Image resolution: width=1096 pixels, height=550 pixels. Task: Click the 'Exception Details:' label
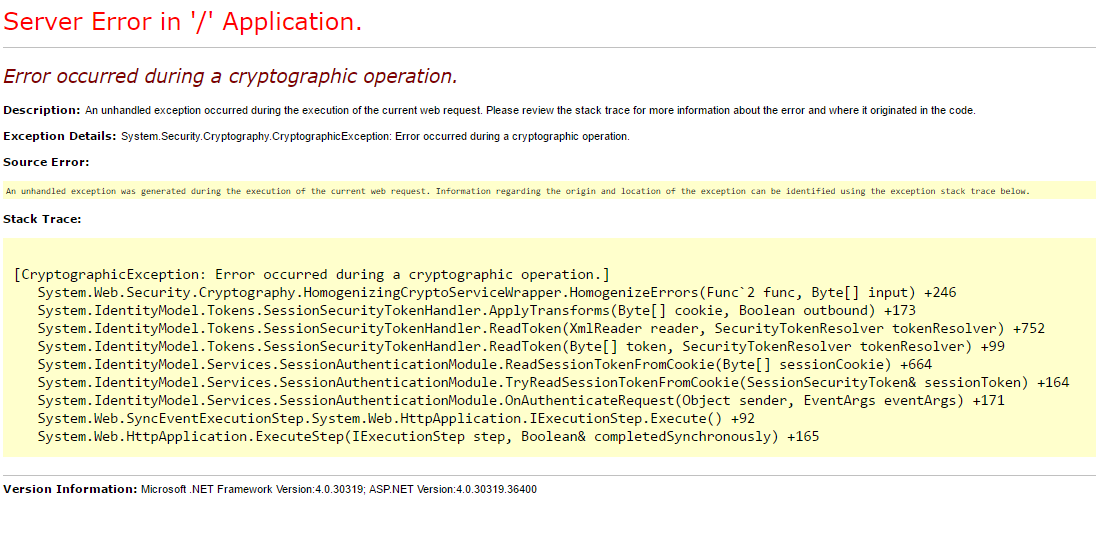point(60,136)
